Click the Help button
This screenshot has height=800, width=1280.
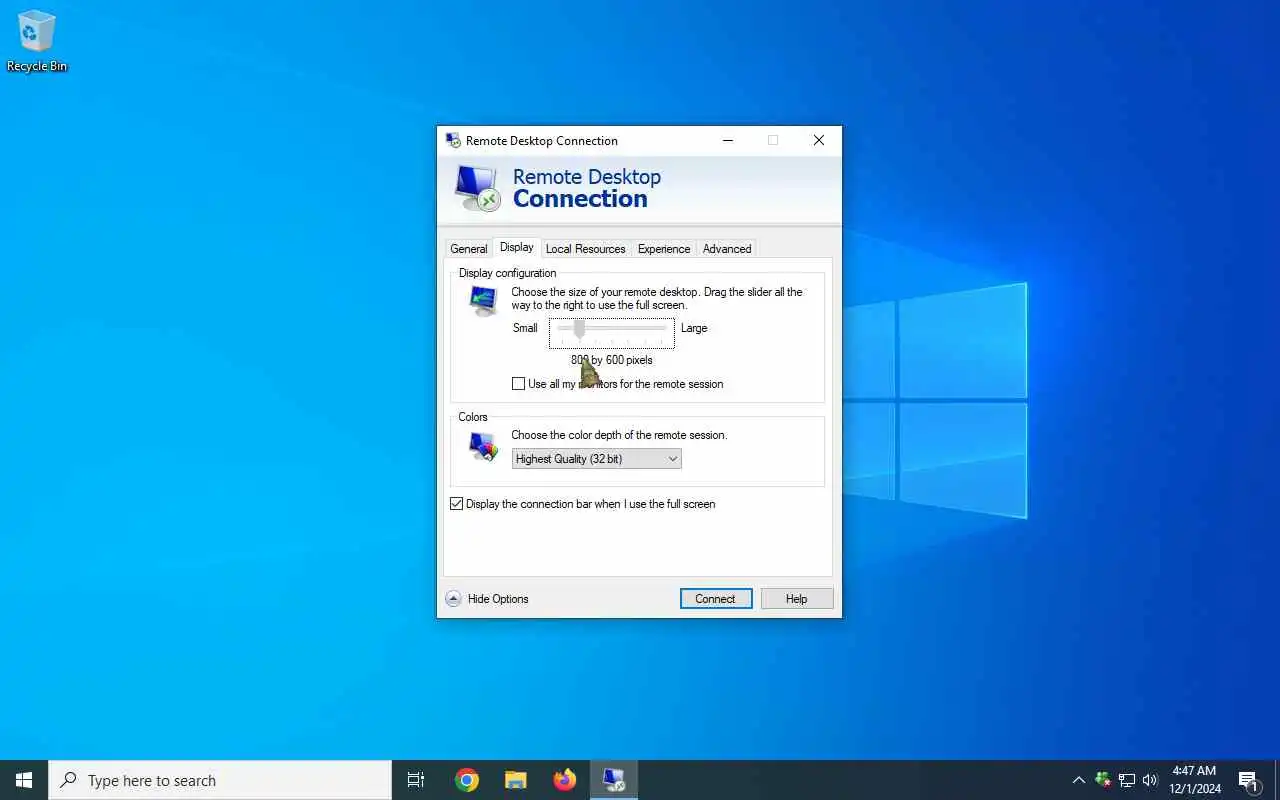tap(796, 599)
